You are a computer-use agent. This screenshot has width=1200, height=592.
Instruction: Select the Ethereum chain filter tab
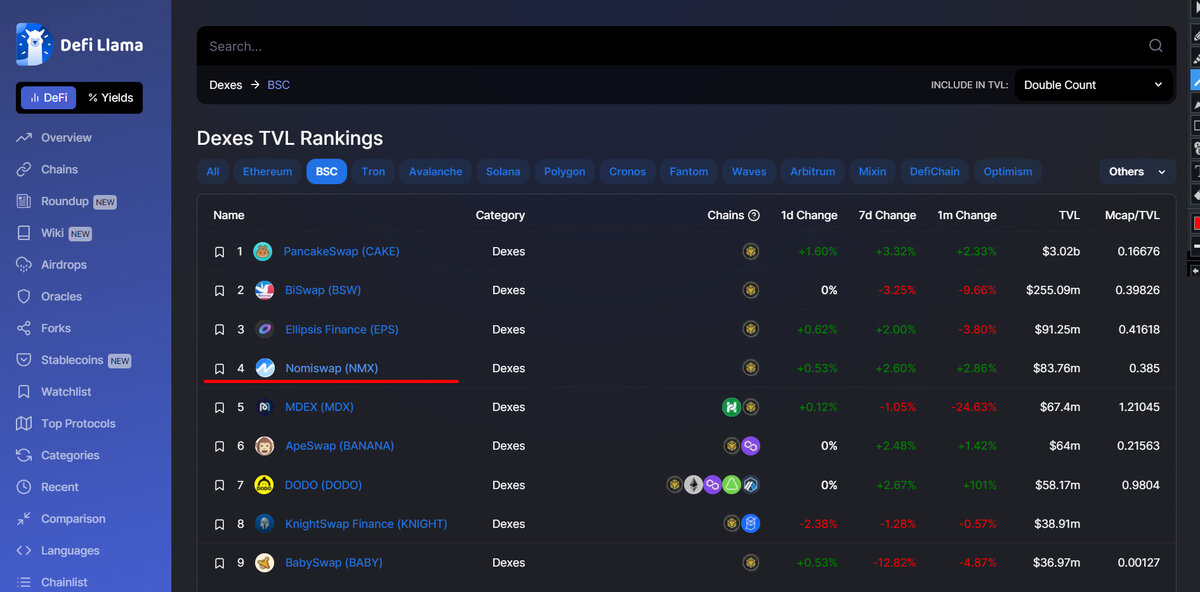pyautogui.click(x=268, y=172)
